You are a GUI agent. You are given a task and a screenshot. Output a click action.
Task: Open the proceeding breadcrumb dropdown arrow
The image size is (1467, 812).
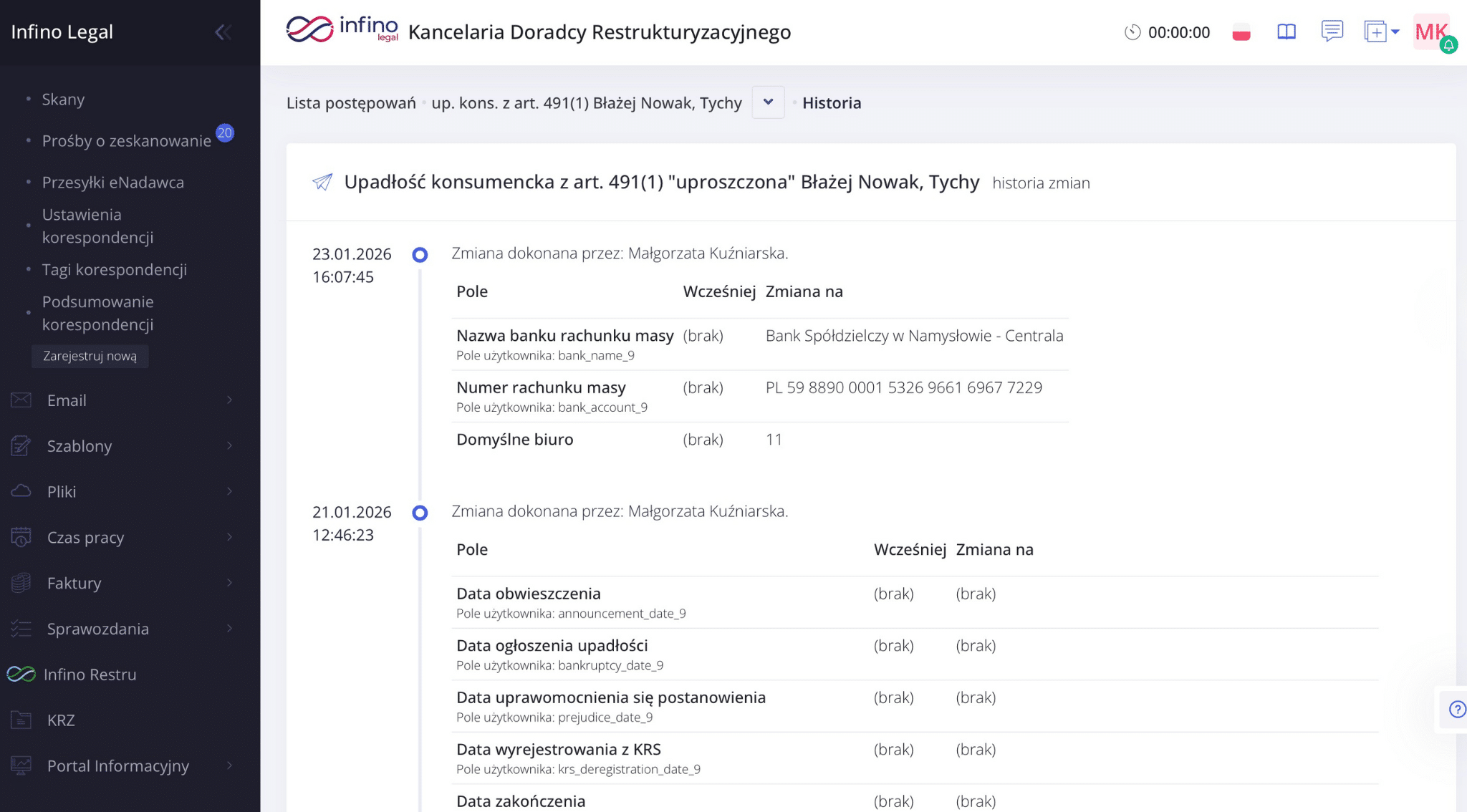coord(769,102)
